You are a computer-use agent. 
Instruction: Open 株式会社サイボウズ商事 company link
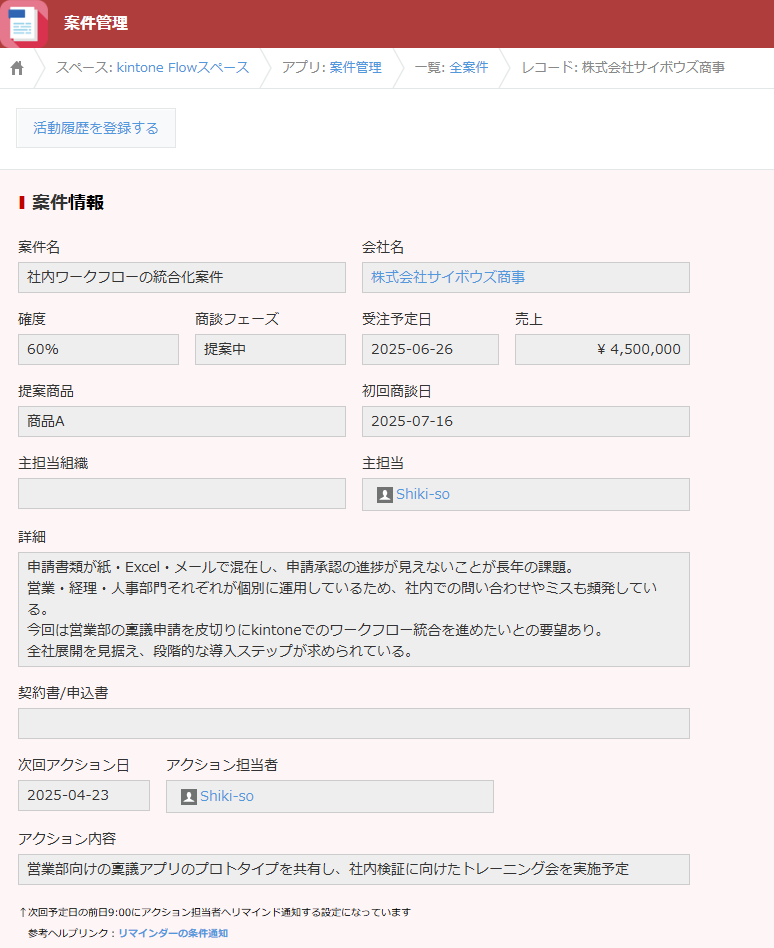tap(448, 277)
